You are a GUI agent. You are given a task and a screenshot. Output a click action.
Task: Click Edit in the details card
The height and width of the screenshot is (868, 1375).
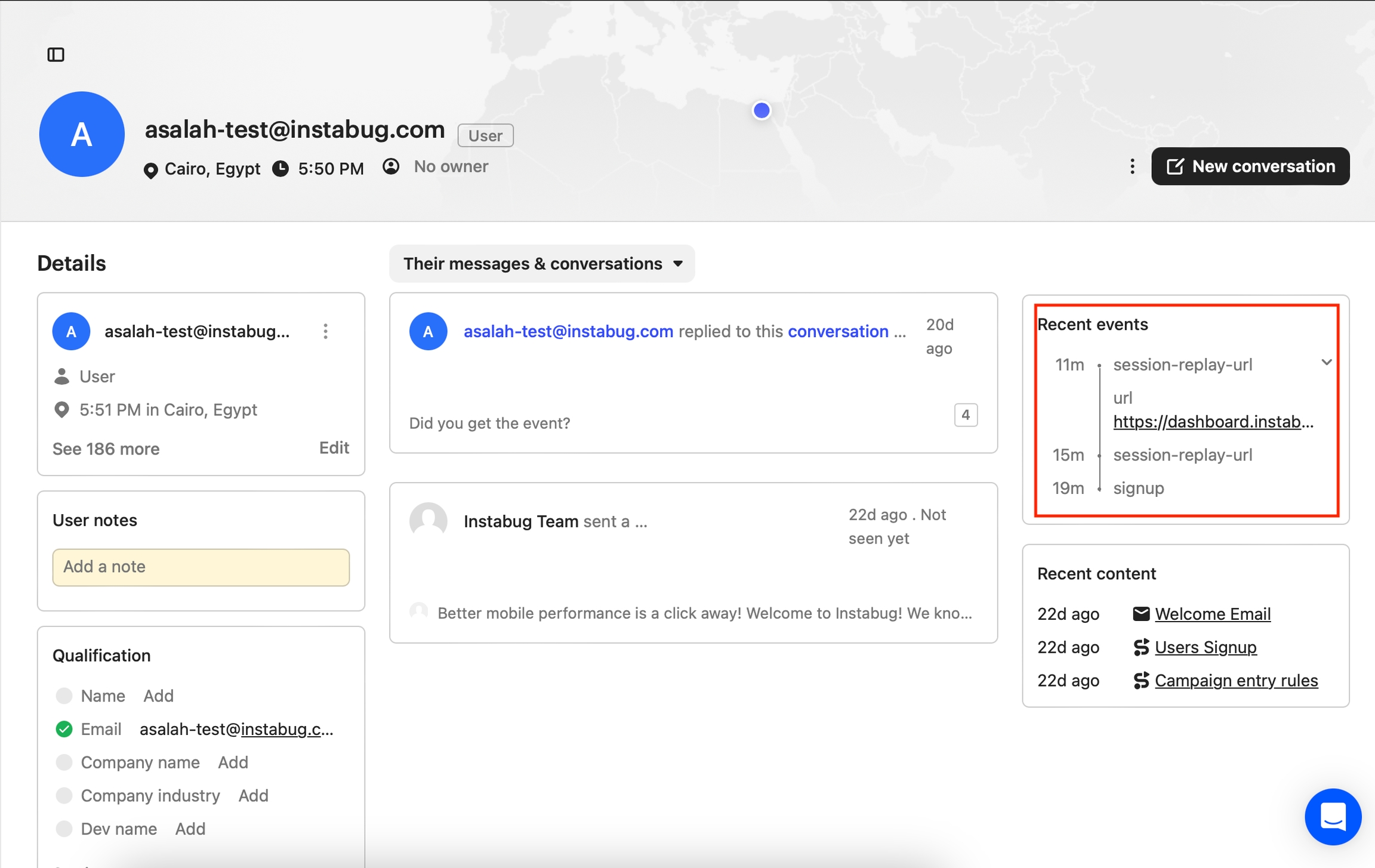(334, 448)
